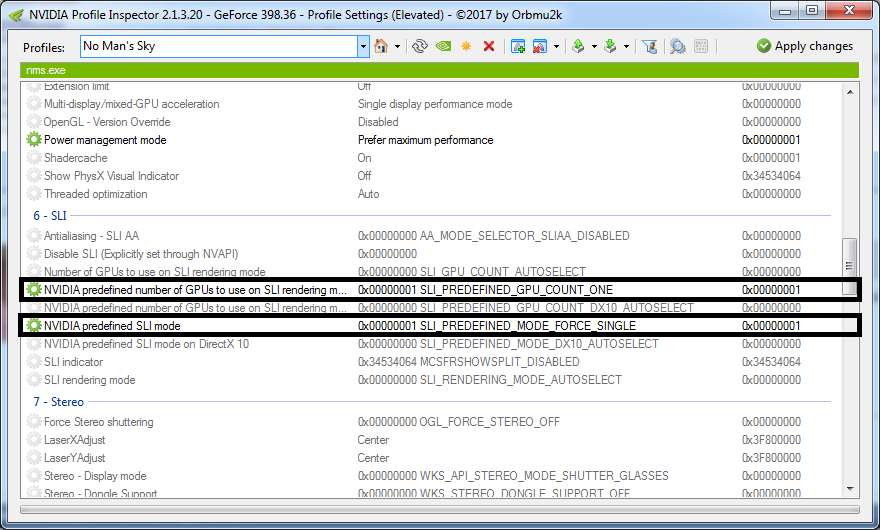Open the import profile dropdown arrow
The width and height of the screenshot is (880, 530).
pyautogui.click(x=626, y=47)
